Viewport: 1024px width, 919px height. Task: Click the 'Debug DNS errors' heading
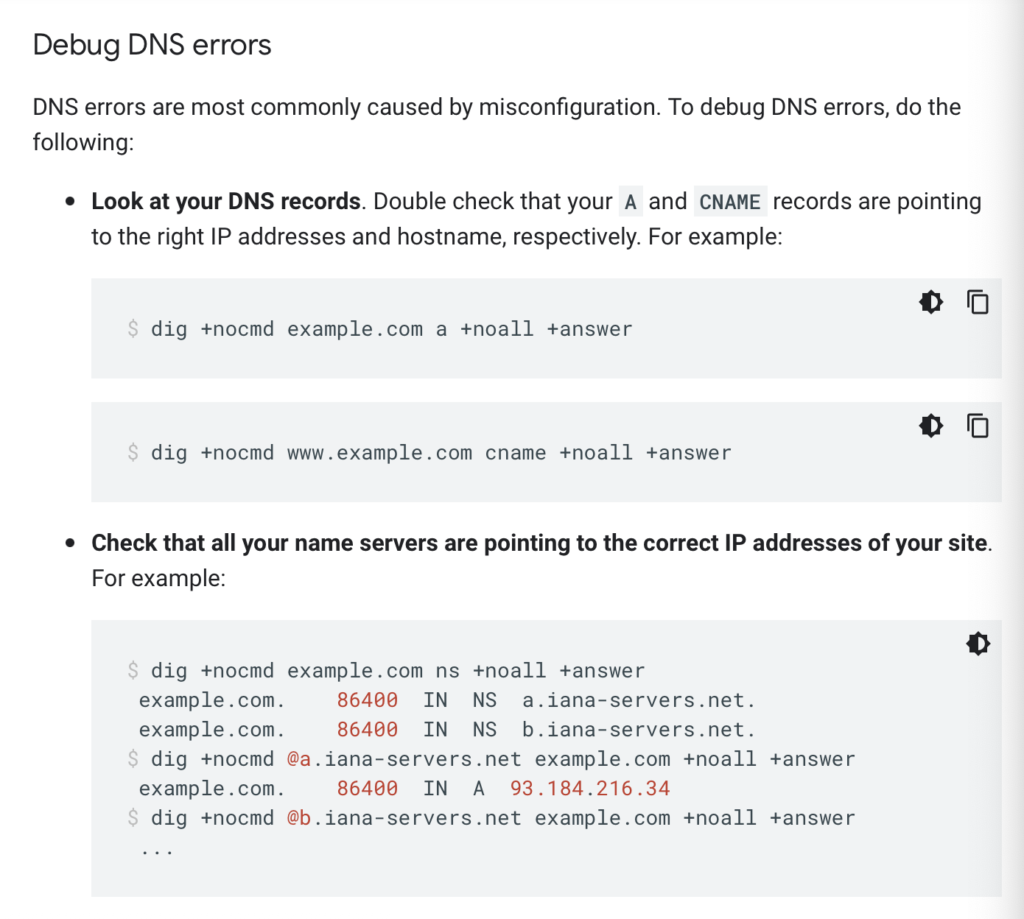[x=152, y=46]
